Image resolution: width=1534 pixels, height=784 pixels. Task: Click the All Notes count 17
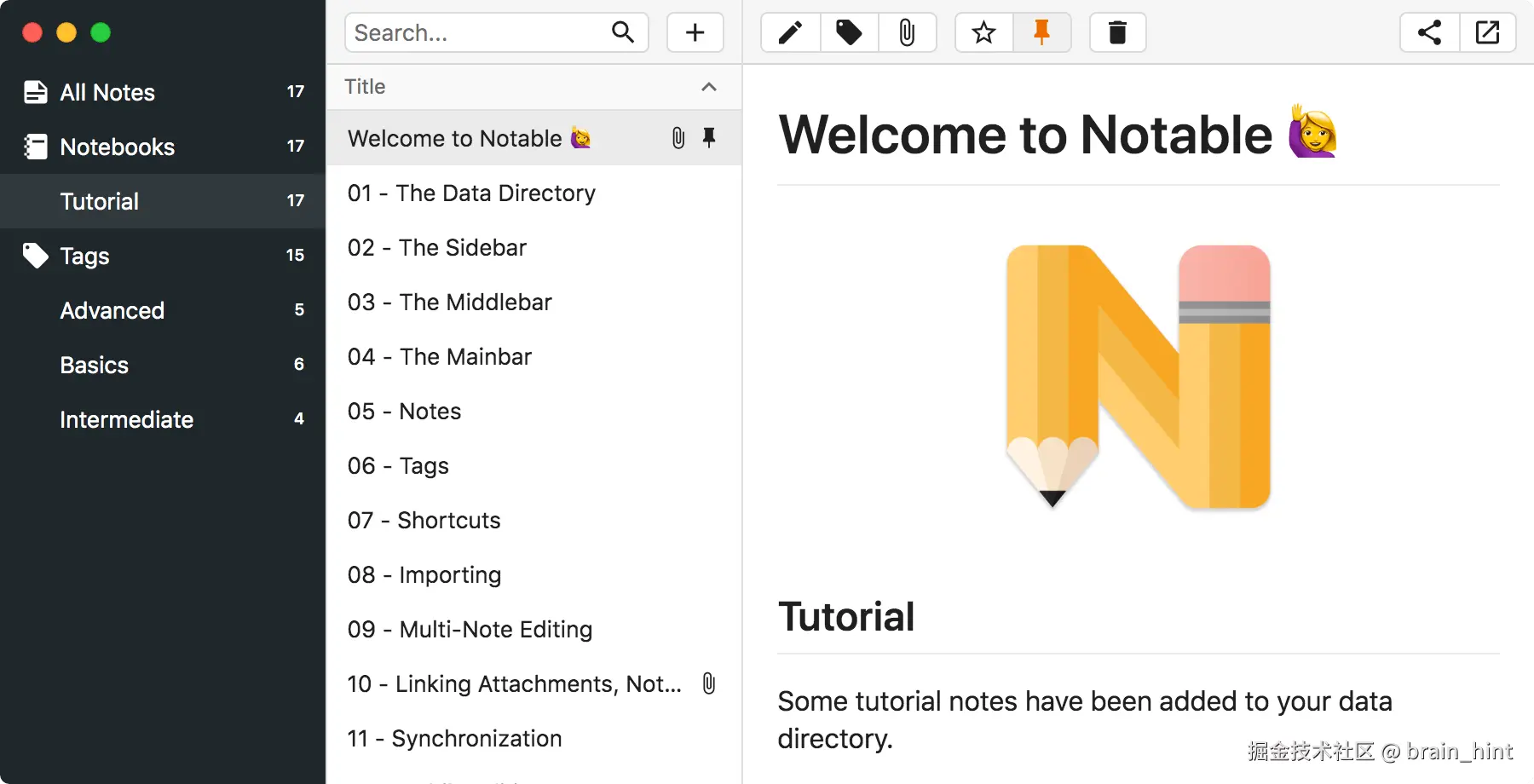pyautogui.click(x=296, y=92)
